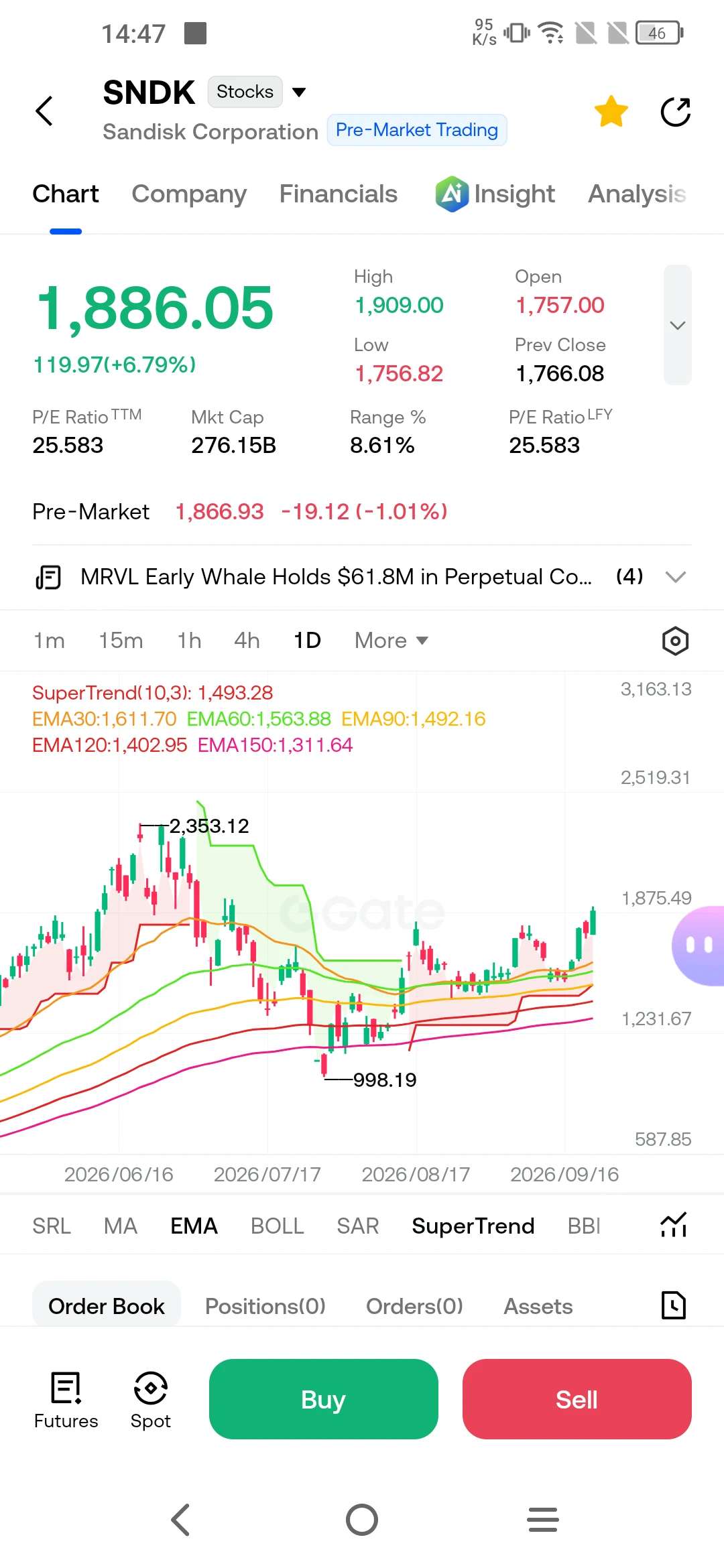Tap the SNDK ticker title

(x=149, y=92)
